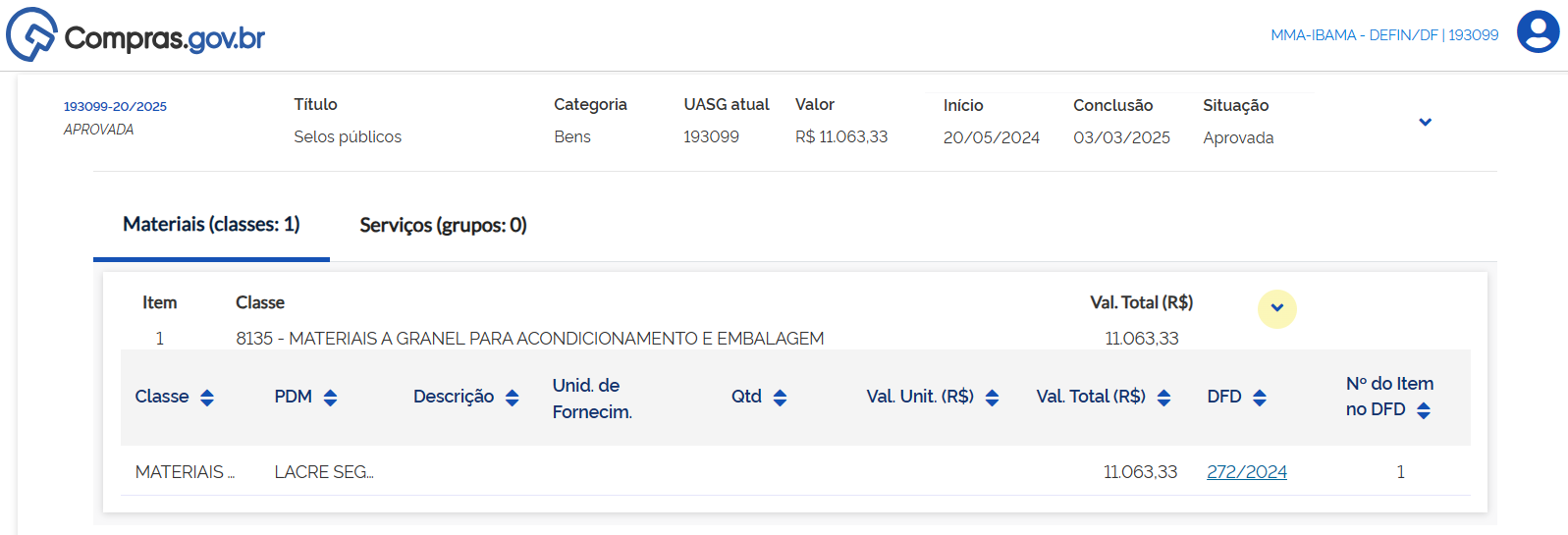1568x535 pixels.
Task: Sort by Qtd column arrows
Action: point(780,398)
